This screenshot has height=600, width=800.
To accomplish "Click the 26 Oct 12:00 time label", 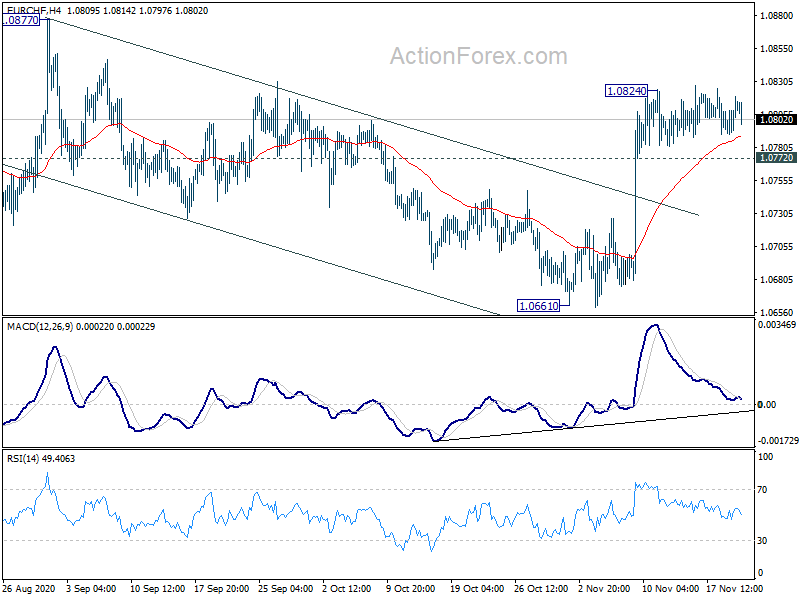I will click(x=541, y=588).
